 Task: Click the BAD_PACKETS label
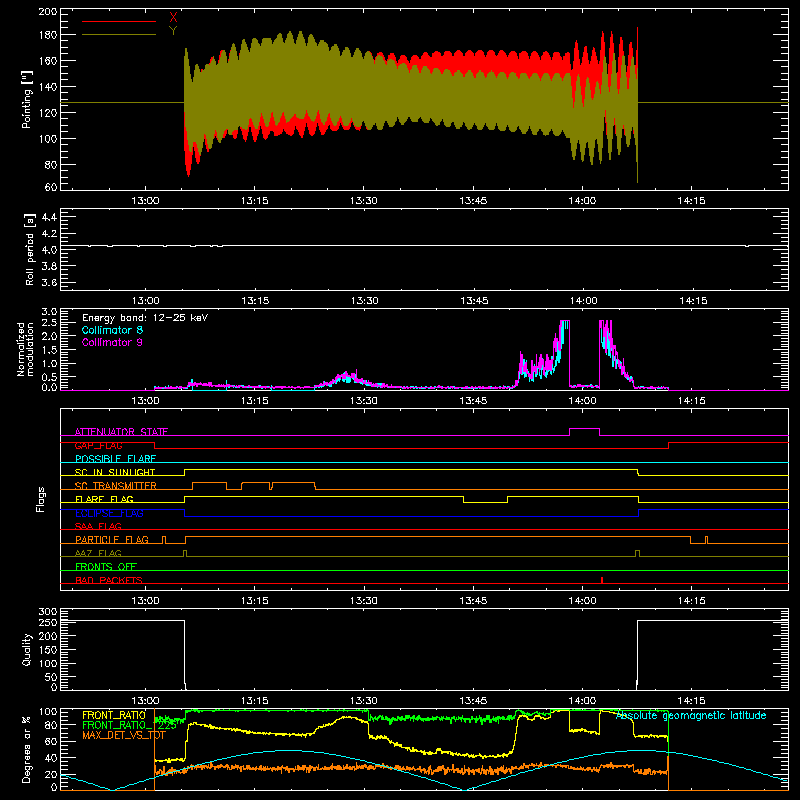tap(109, 580)
